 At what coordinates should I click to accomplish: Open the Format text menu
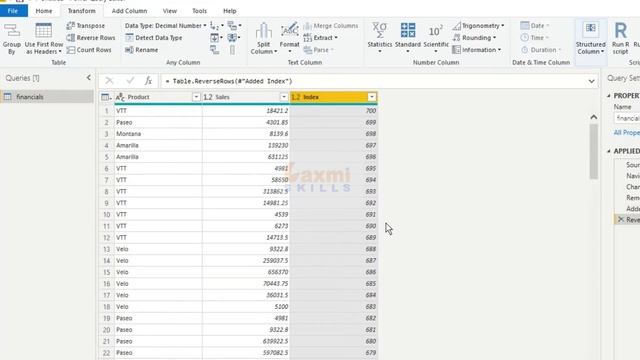pos(289,39)
